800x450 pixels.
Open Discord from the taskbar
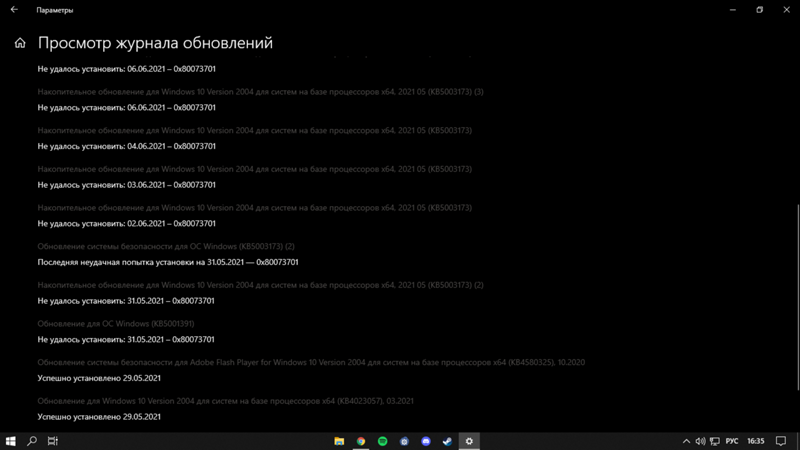426,441
